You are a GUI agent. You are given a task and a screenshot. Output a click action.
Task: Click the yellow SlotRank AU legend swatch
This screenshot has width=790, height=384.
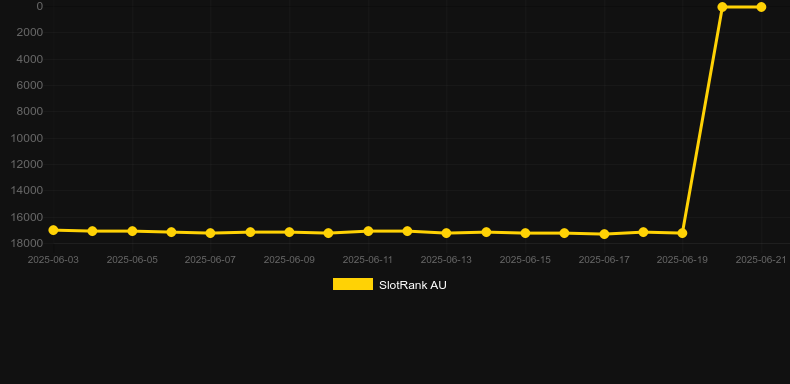click(353, 284)
